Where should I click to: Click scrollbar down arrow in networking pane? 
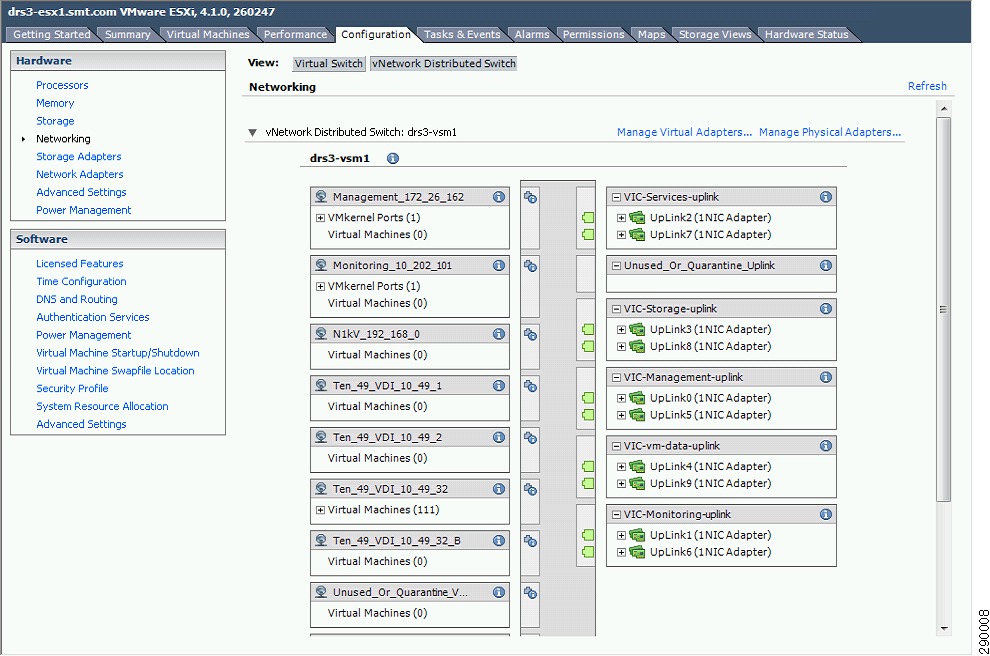pos(944,628)
